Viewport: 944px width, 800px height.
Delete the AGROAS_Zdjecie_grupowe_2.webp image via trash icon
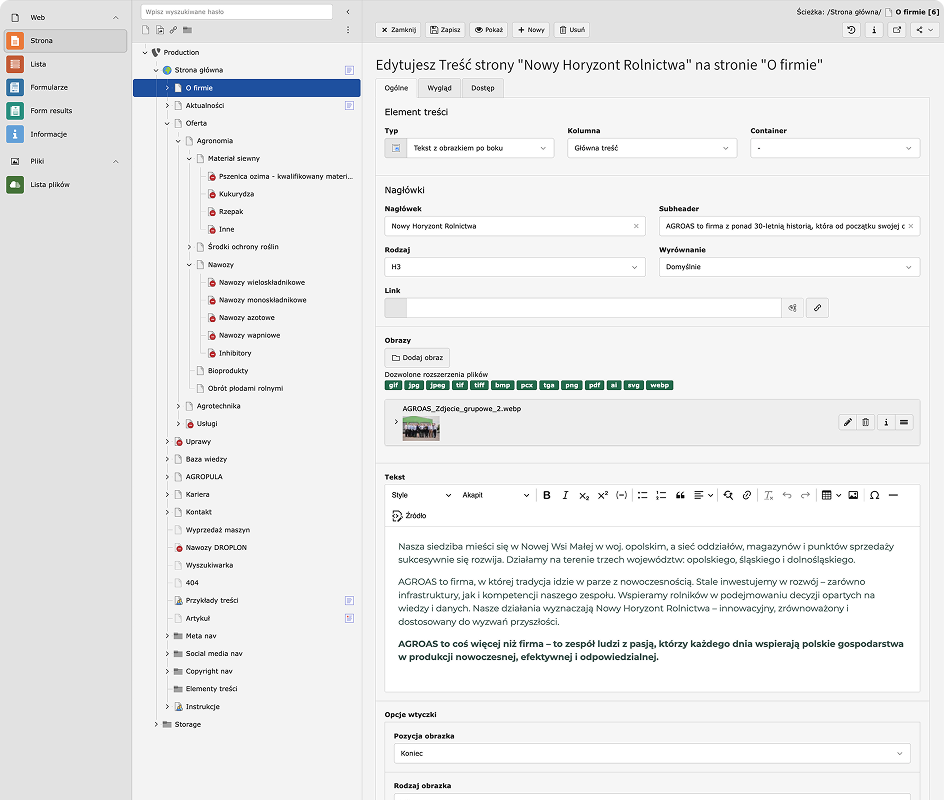point(866,423)
